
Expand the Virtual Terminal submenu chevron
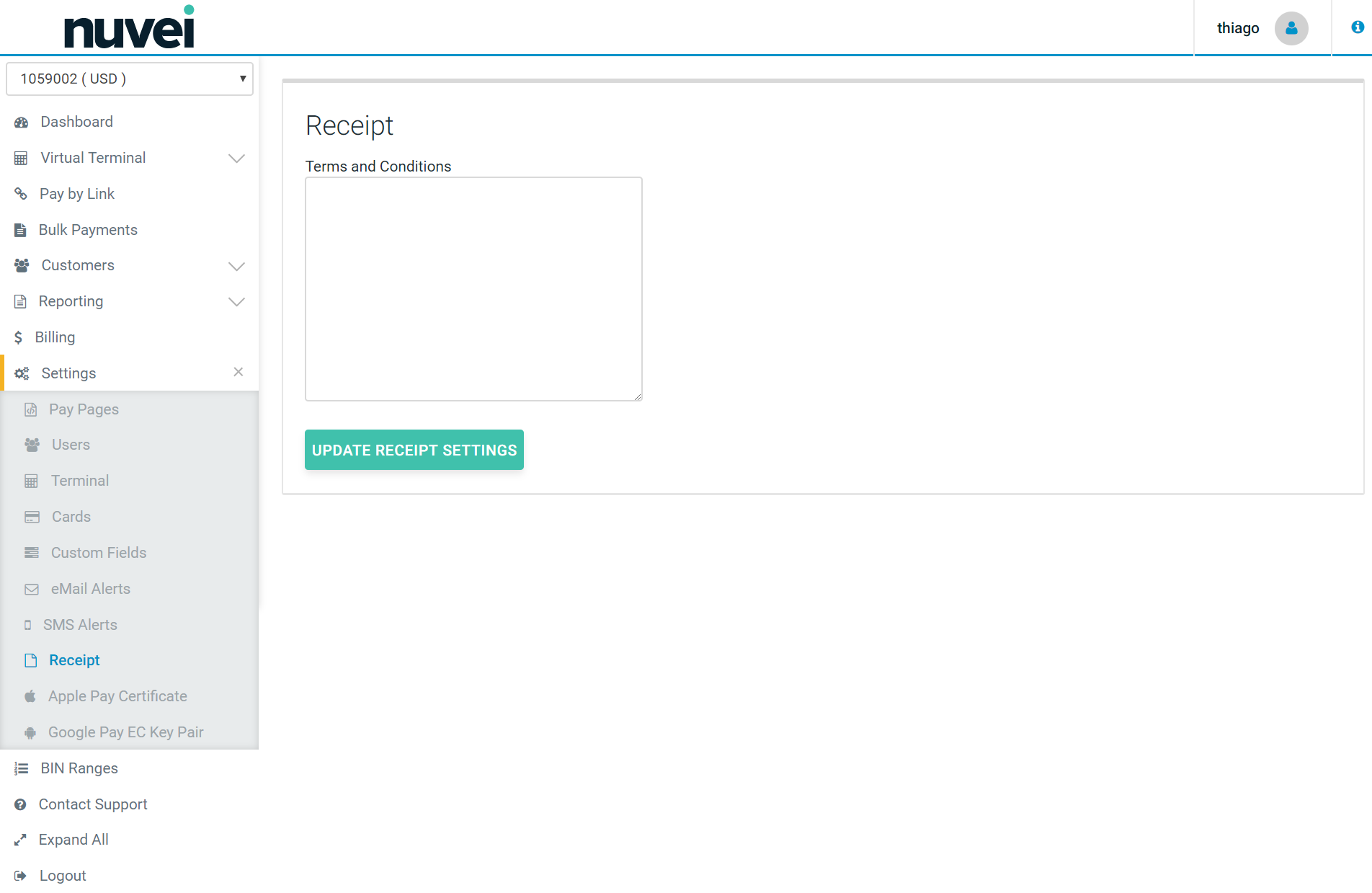coord(236,158)
